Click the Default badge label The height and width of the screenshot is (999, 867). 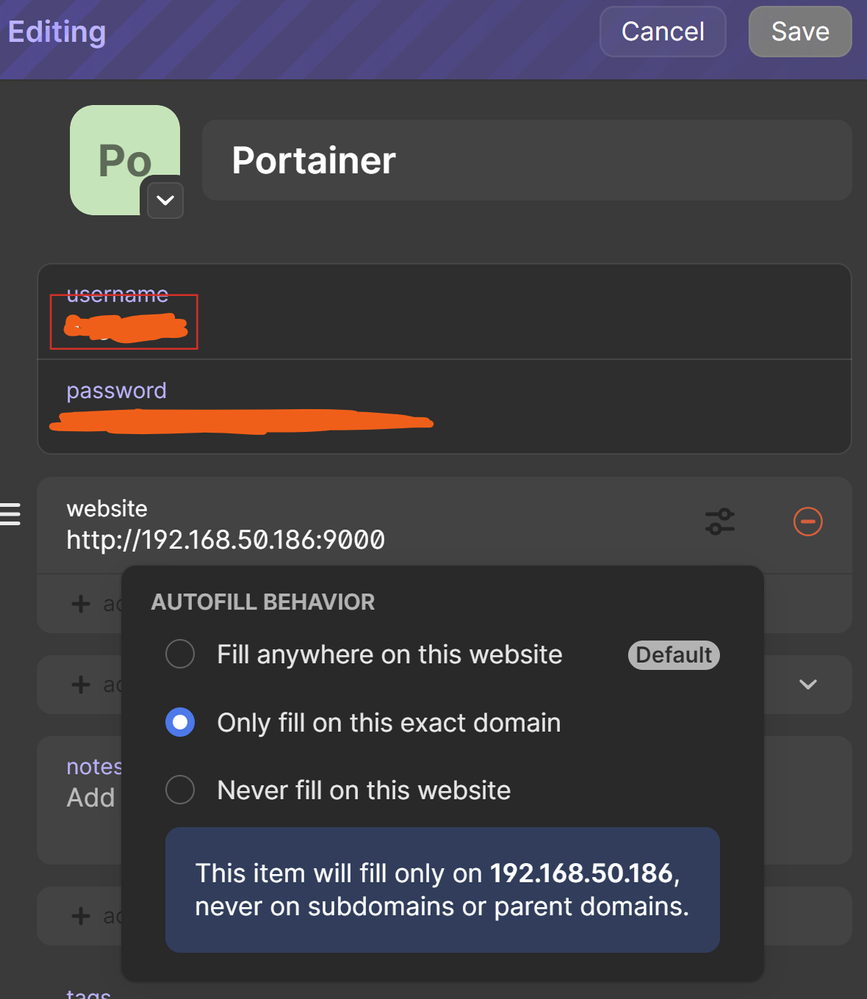[674, 655]
